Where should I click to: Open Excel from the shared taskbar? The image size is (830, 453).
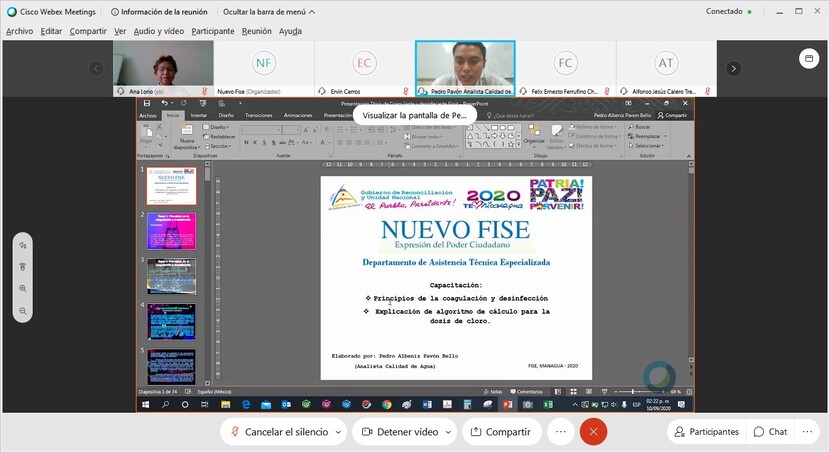[548, 404]
